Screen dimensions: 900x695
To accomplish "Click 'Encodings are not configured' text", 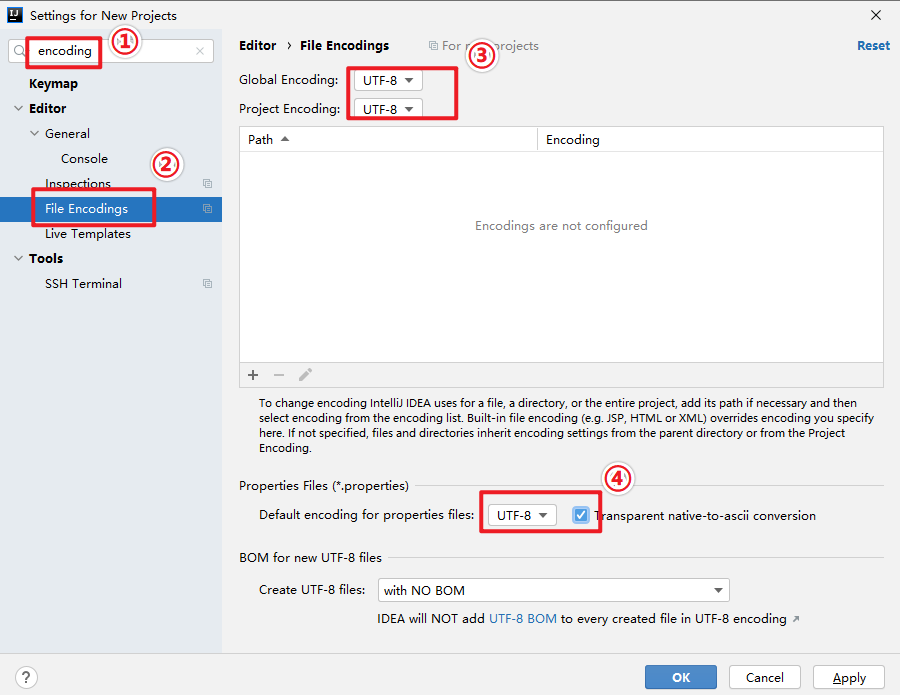I will click(x=561, y=226).
